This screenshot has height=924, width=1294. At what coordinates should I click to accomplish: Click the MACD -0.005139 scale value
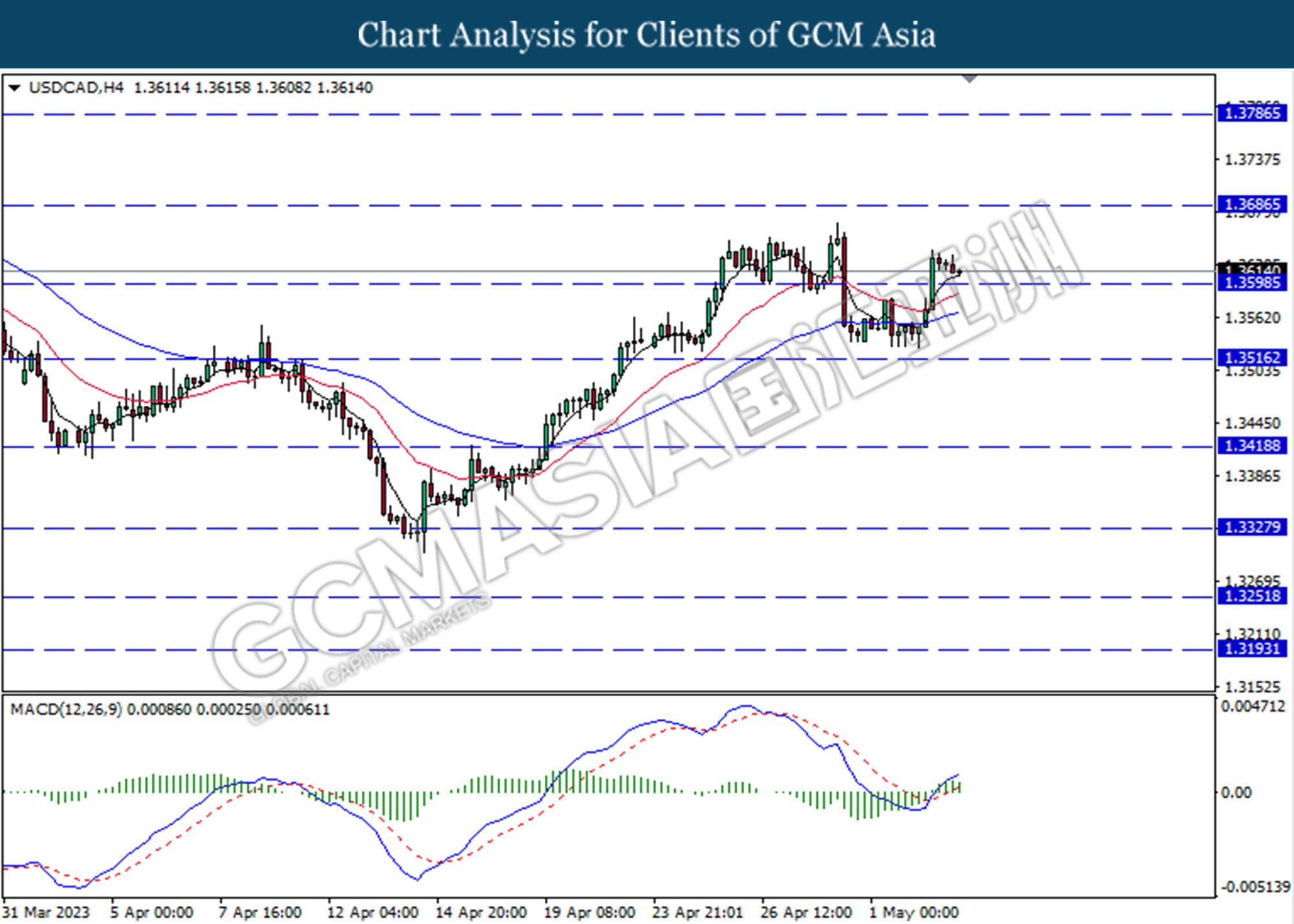(1255, 886)
